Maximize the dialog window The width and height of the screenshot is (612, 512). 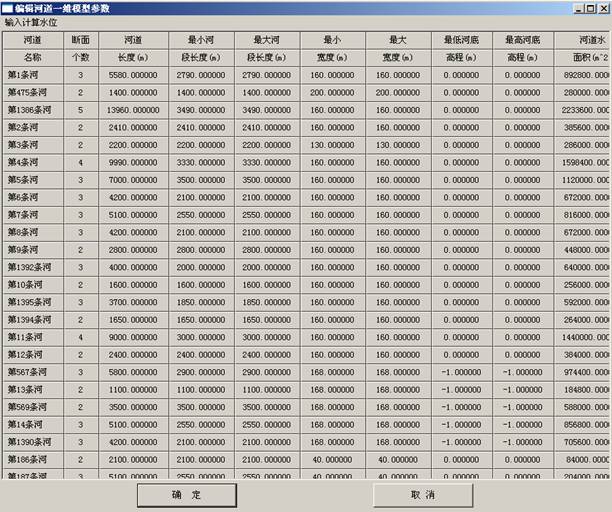tap(590, 7)
